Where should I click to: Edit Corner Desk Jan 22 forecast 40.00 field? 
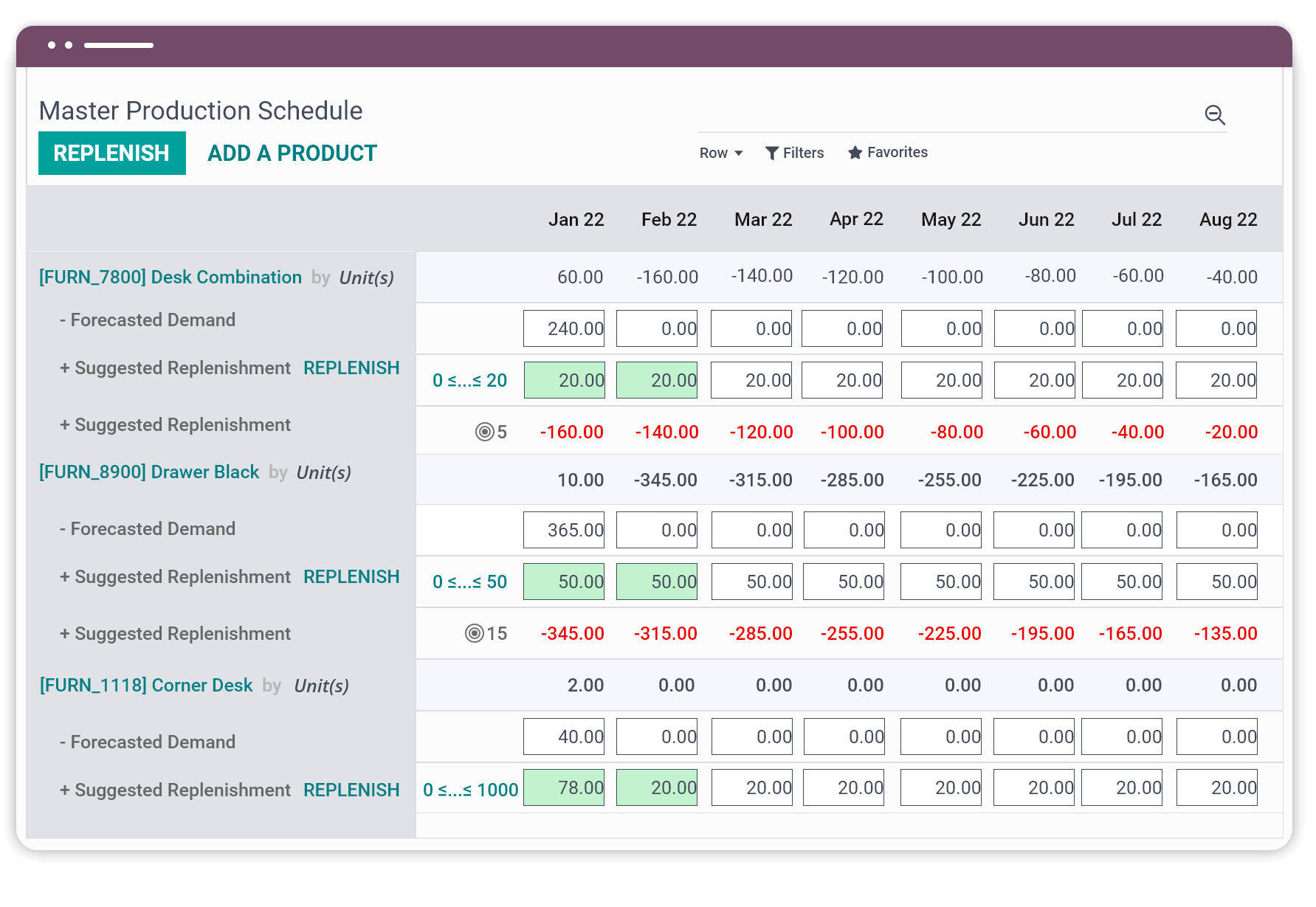click(564, 737)
